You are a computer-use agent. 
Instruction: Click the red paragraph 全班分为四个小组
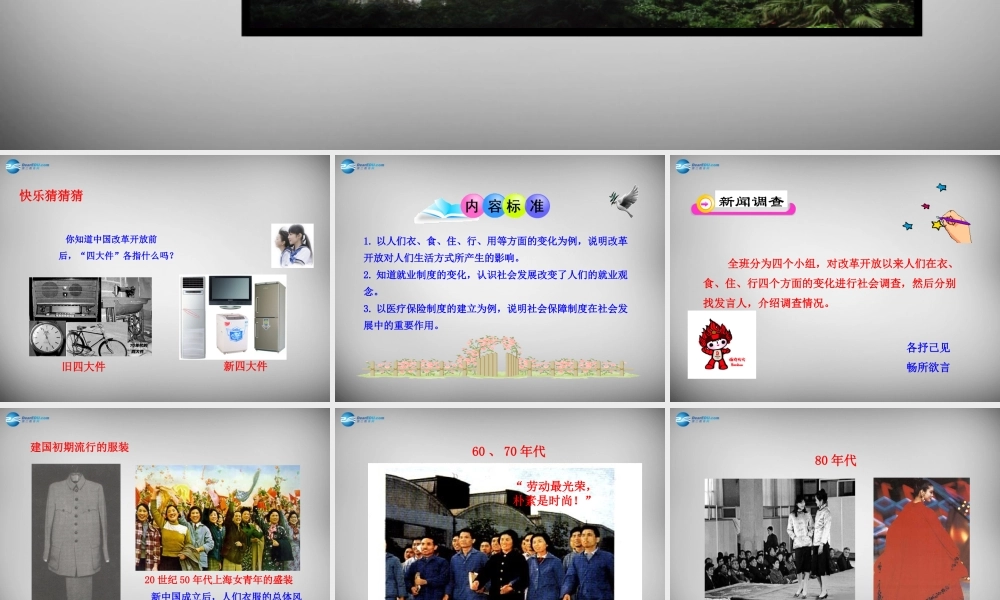point(829,283)
